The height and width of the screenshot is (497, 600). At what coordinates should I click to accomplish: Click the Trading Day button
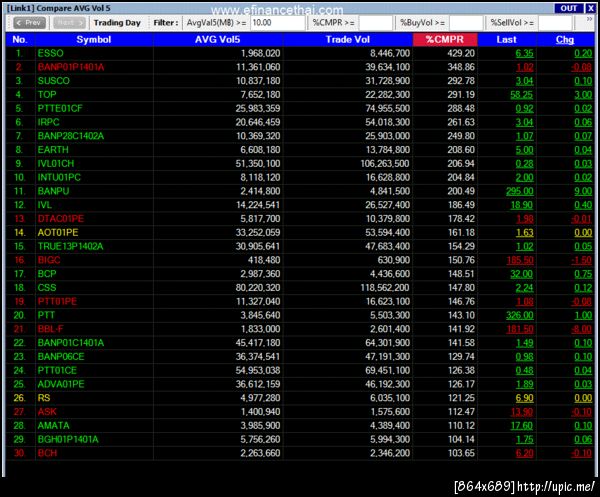117,23
